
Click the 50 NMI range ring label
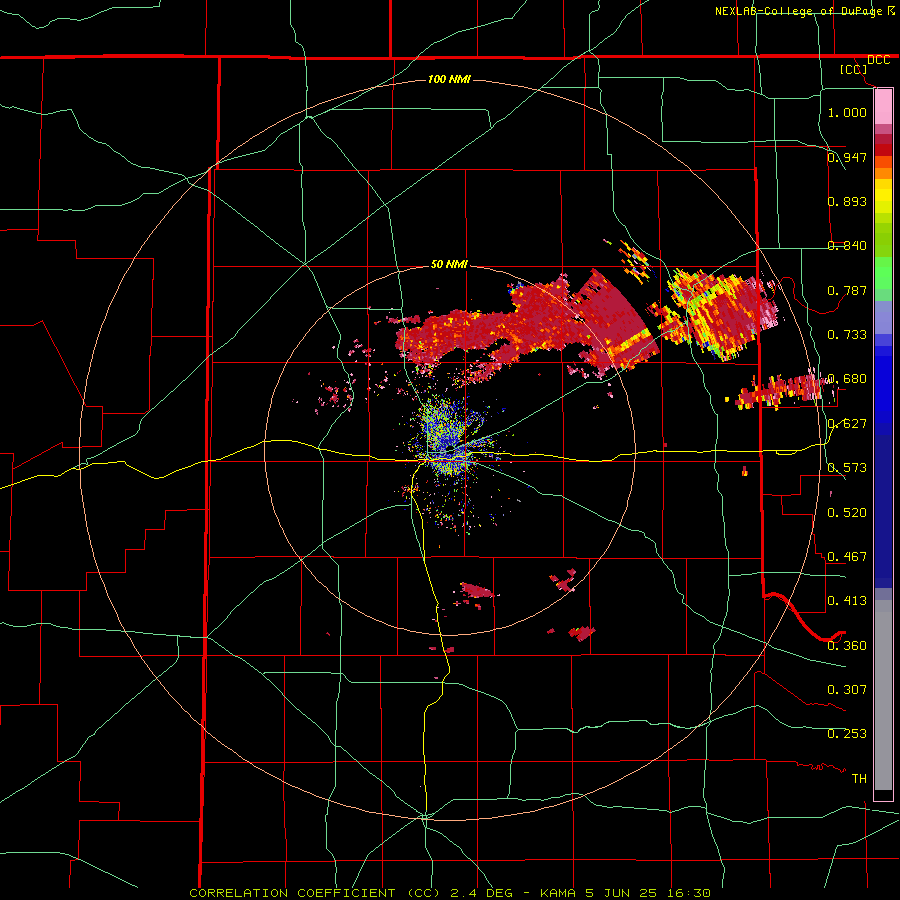pyautogui.click(x=449, y=264)
